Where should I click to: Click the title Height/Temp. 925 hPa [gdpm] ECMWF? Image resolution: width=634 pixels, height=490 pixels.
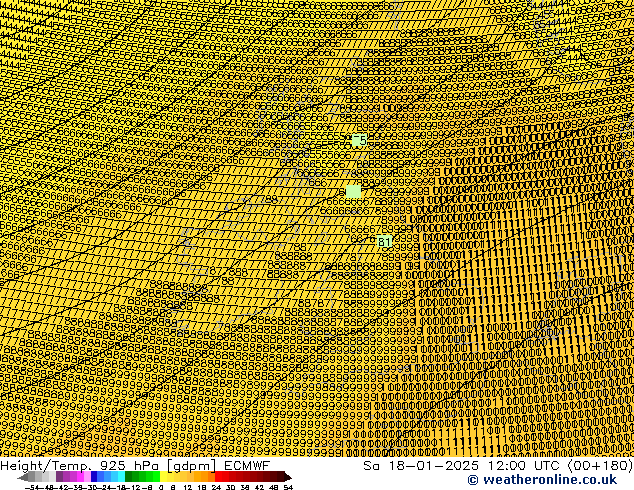[x=135, y=465]
